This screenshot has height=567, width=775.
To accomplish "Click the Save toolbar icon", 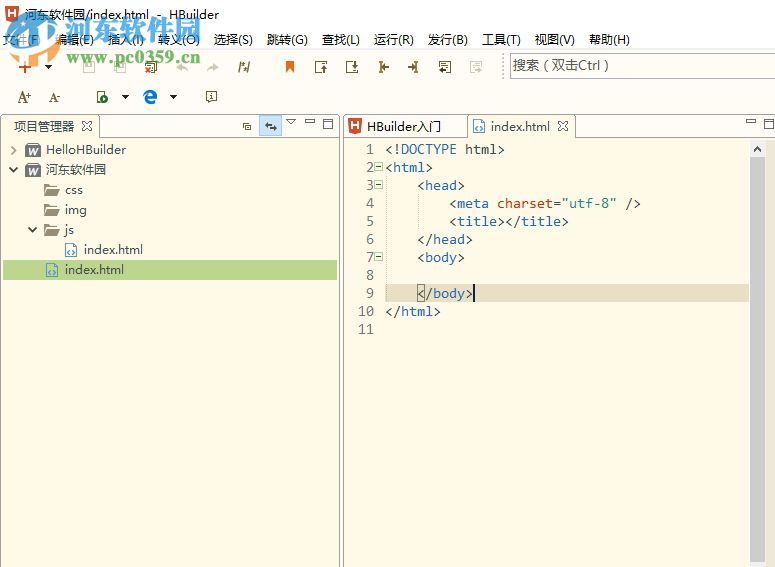I will pyautogui.click(x=89, y=67).
